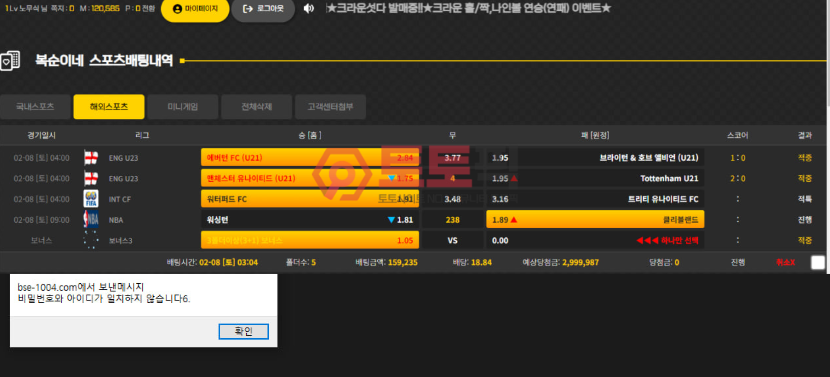This screenshot has height=377, width=830.
Task: Click the 진행 result in the NBA row
Action: (x=805, y=220)
